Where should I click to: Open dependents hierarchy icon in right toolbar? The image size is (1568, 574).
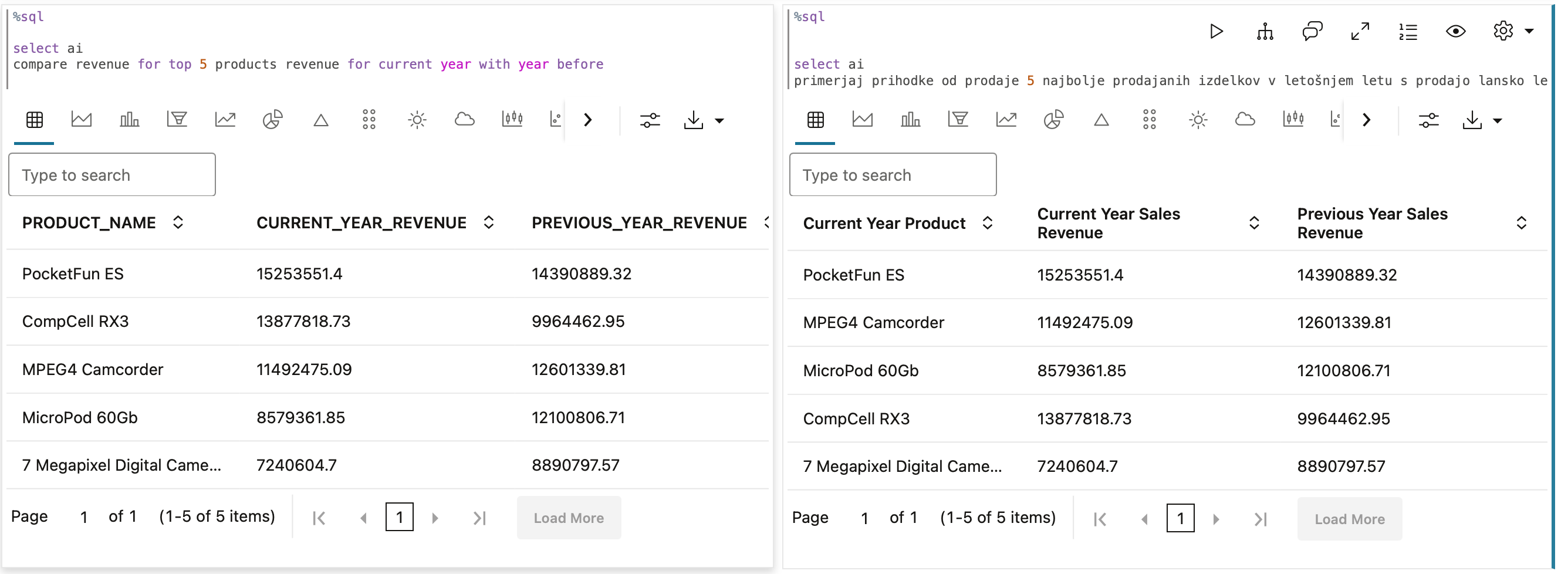pyautogui.click(x=1265, y=31)
